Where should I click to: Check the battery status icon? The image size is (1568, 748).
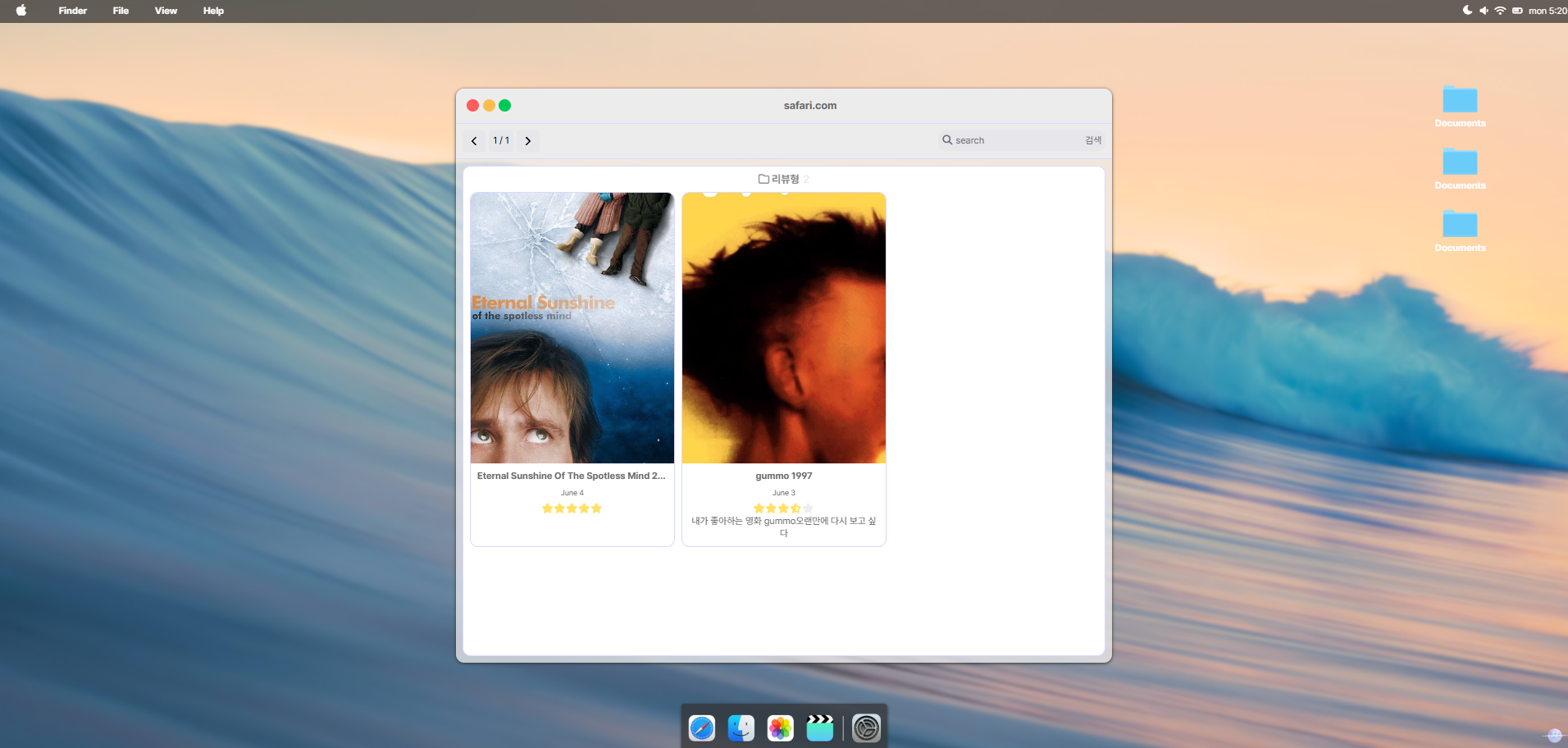1517,11
